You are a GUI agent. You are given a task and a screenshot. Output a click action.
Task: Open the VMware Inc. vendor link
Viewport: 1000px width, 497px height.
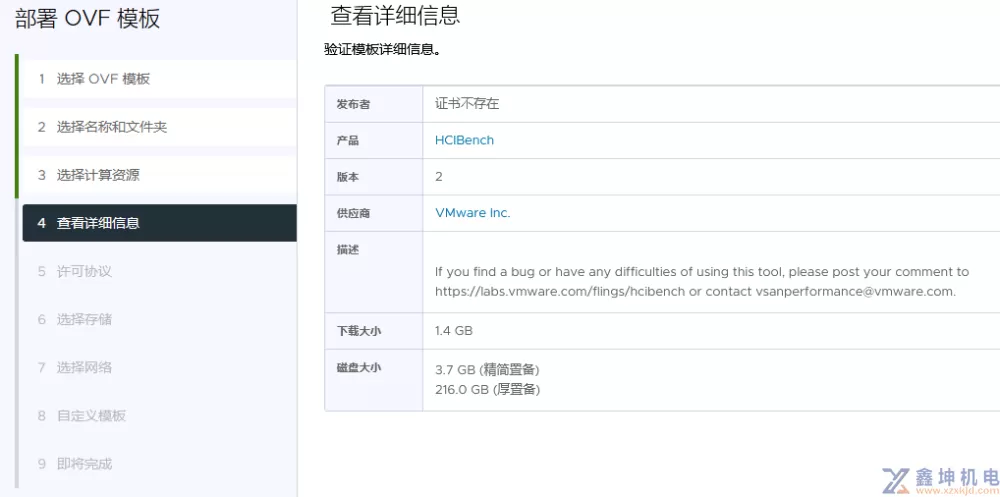coord(473,213)
